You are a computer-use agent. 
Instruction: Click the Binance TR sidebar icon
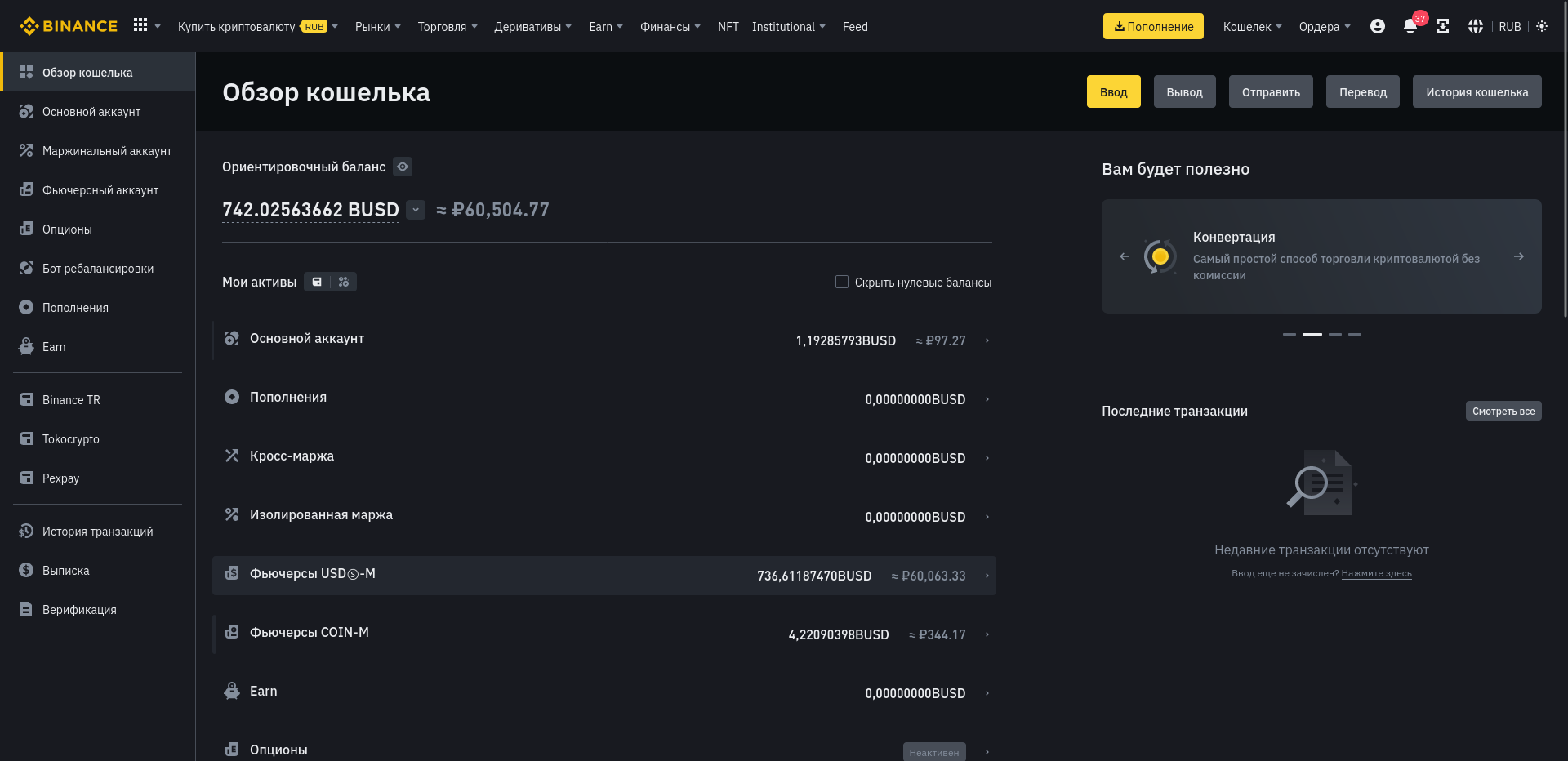[x=26, y=399]
